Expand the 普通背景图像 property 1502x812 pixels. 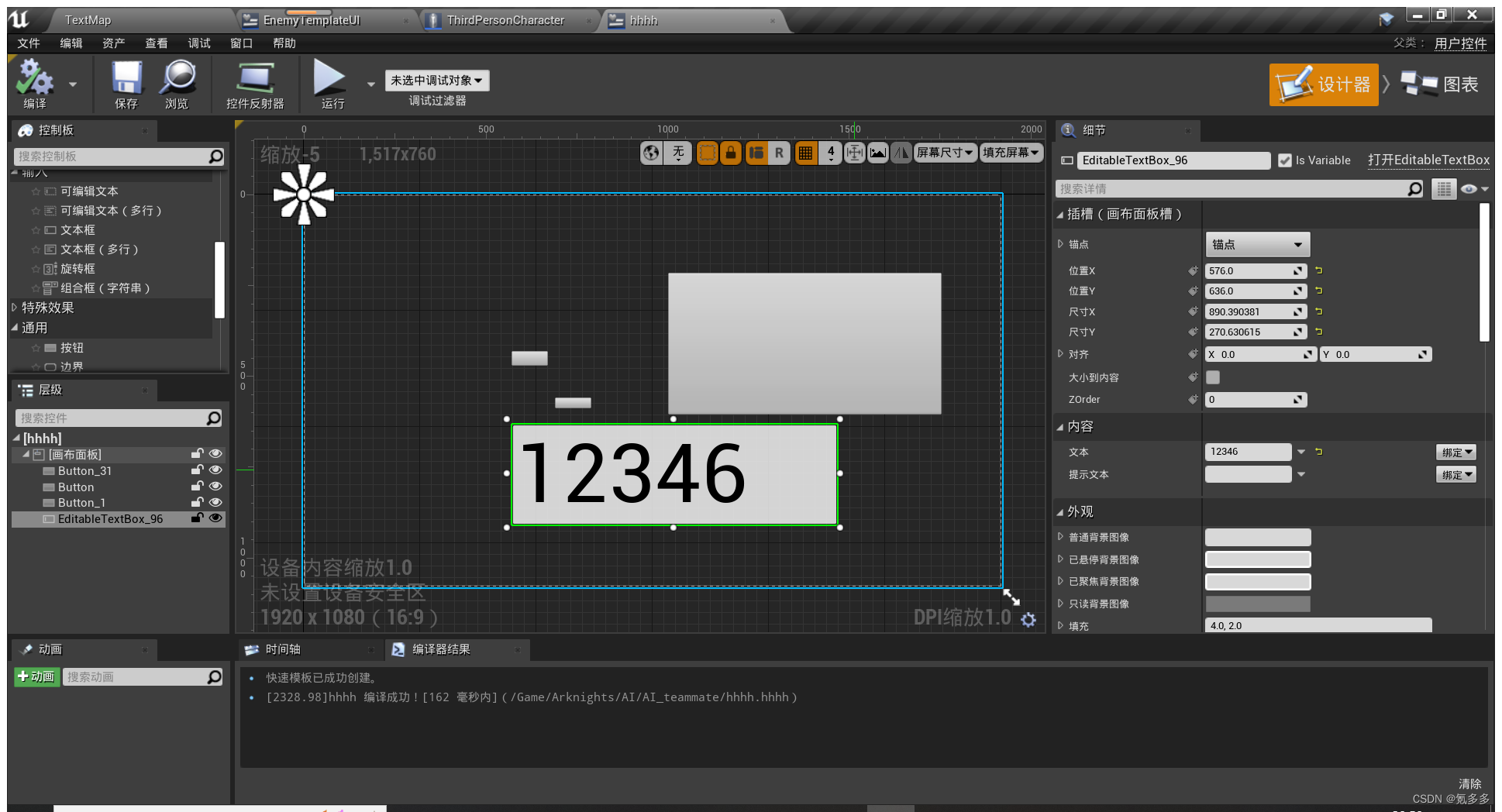click(x=1060, y=537)
